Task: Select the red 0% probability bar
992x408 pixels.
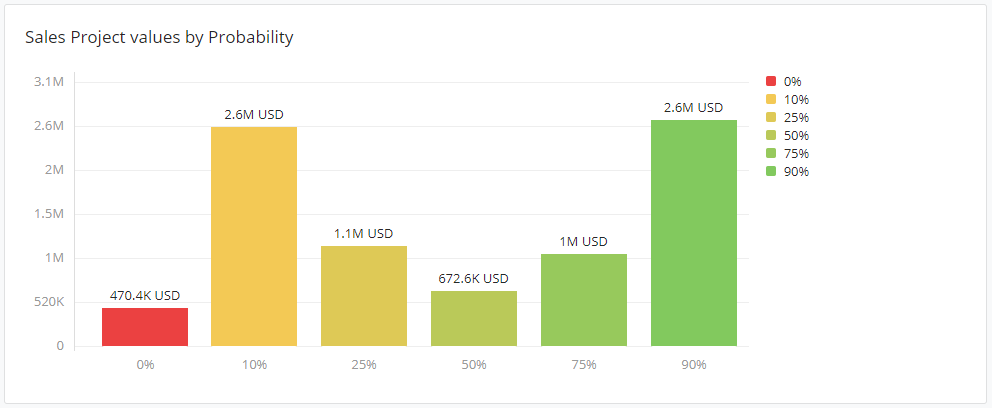Action: coord(145,327)
